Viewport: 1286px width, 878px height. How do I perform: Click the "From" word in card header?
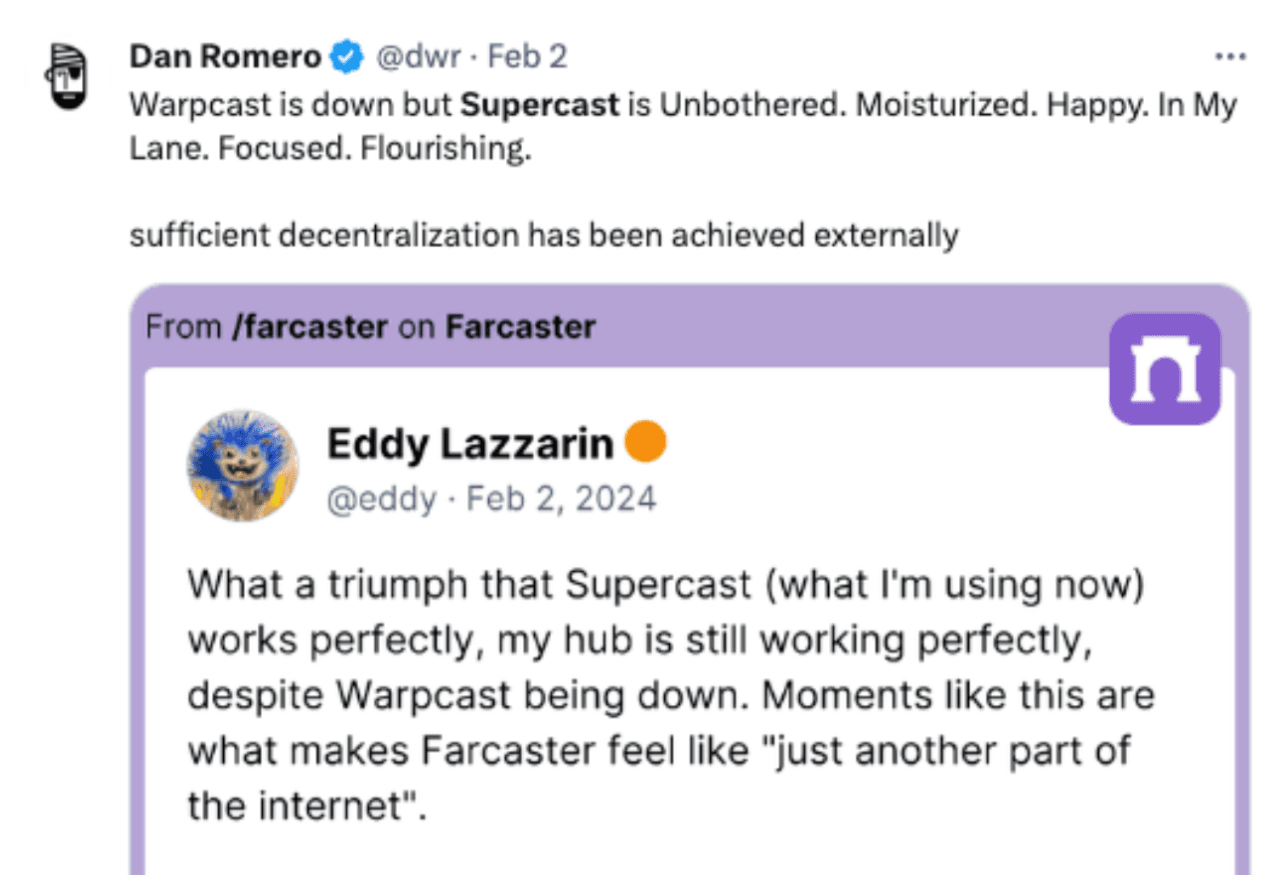point(184,326)
